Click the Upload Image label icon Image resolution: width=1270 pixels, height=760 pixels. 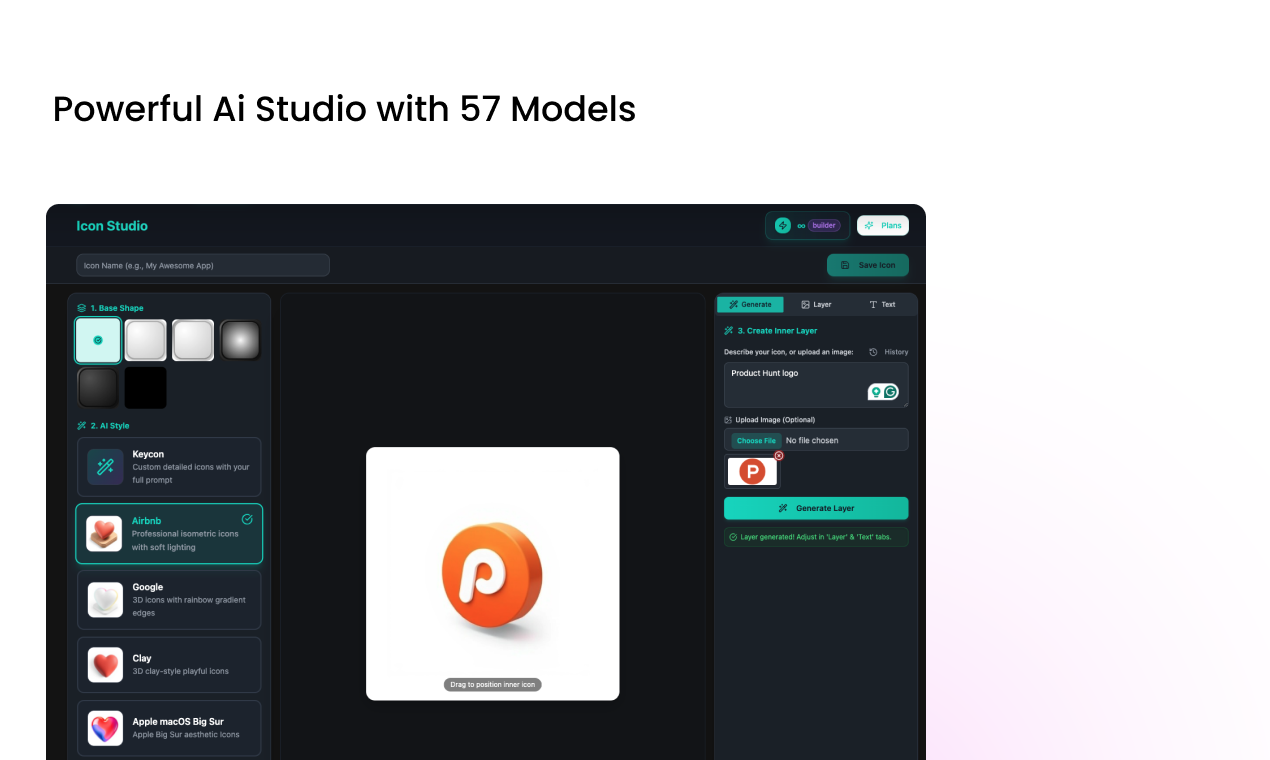point(728,420)
